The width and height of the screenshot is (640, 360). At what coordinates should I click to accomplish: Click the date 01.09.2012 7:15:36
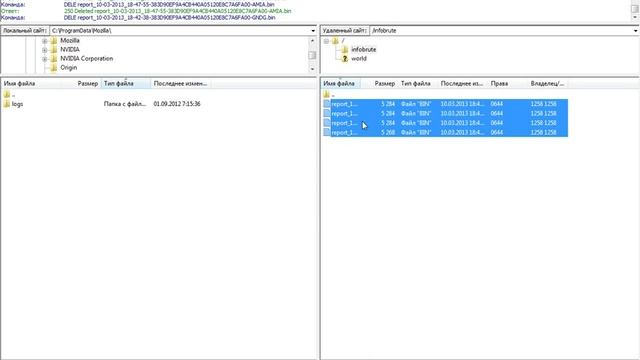coord(177,104)
